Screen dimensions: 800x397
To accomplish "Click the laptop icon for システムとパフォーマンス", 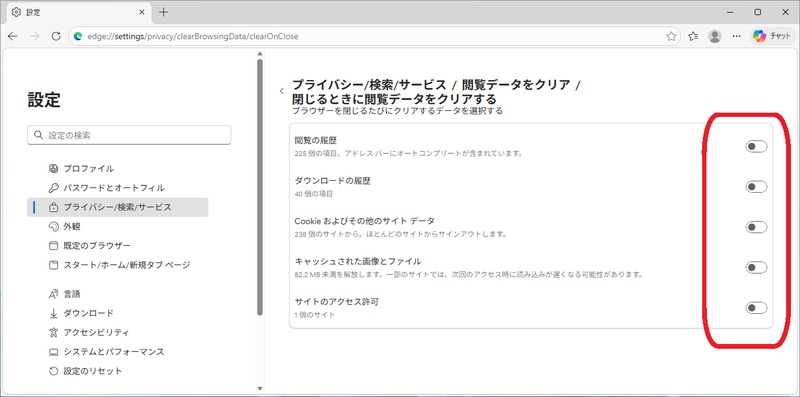I will 54,352.
